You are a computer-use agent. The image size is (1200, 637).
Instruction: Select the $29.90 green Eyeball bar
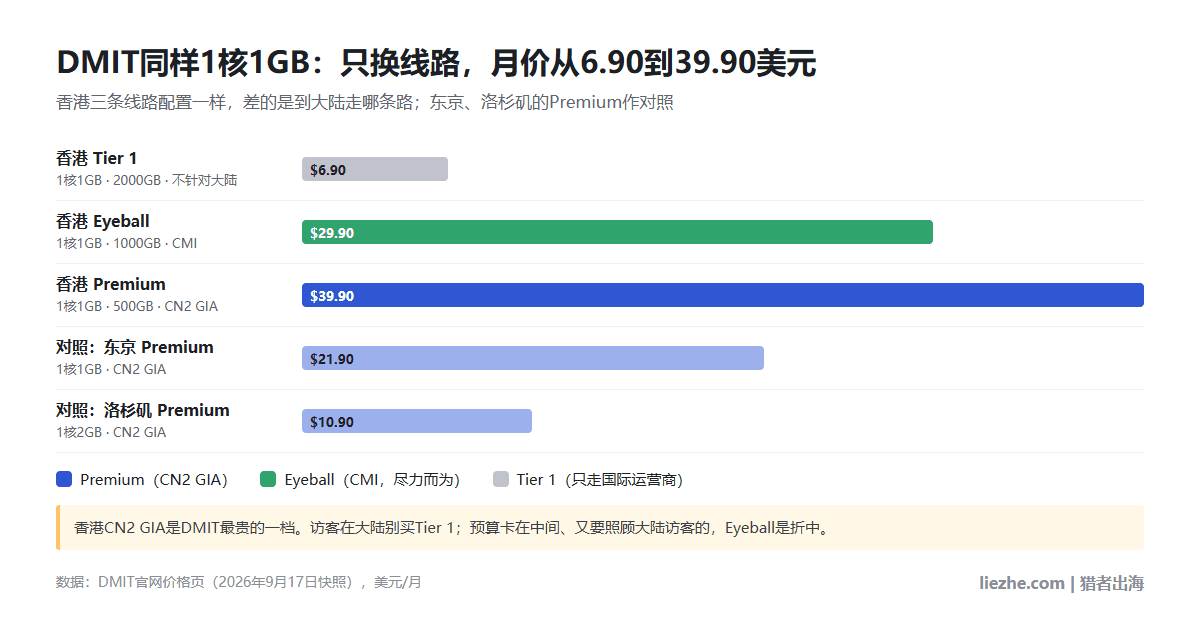pos(617,232)
